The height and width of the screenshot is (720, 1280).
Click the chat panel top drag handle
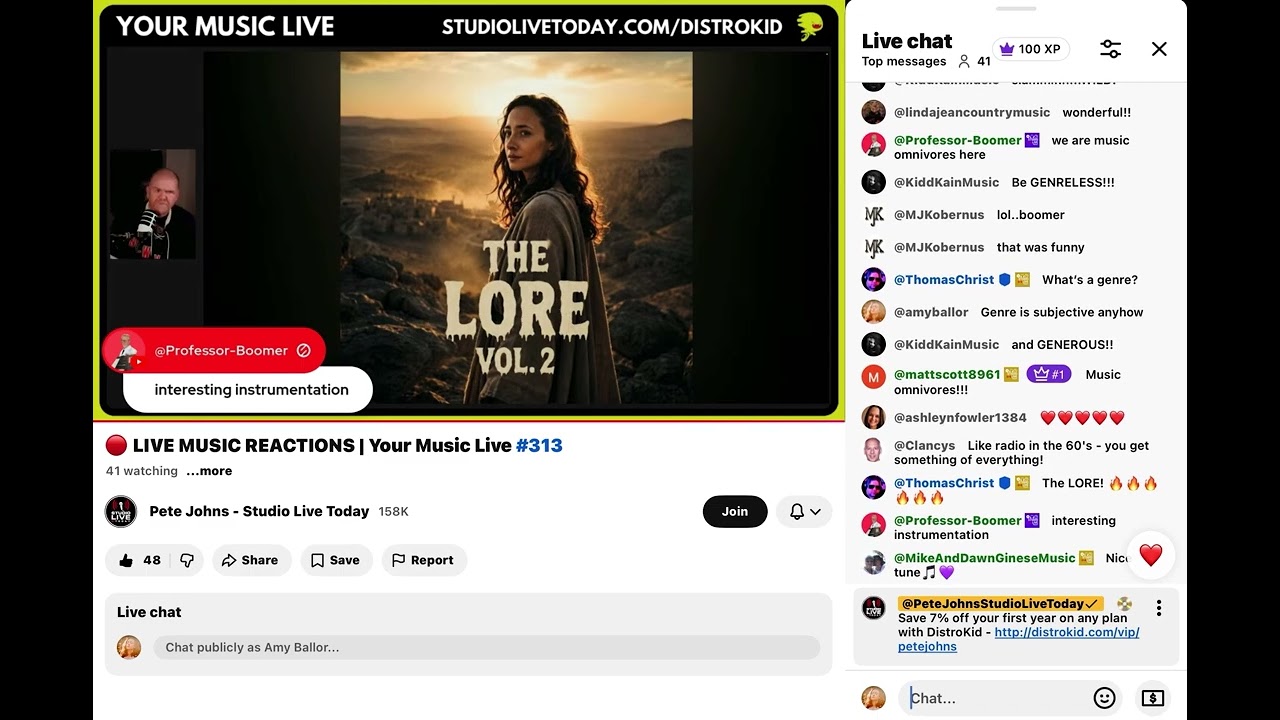[x=1016, y=9]
